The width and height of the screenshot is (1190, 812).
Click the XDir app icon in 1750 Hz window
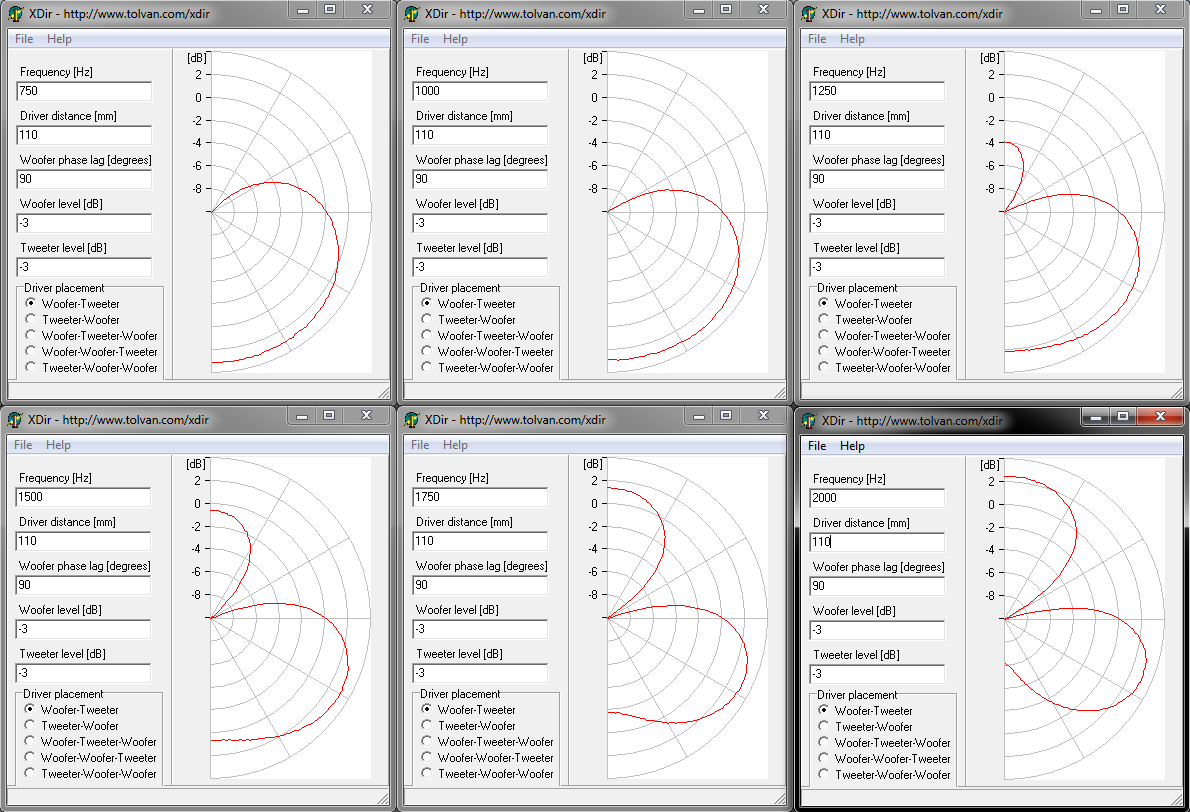click(412, 420)
